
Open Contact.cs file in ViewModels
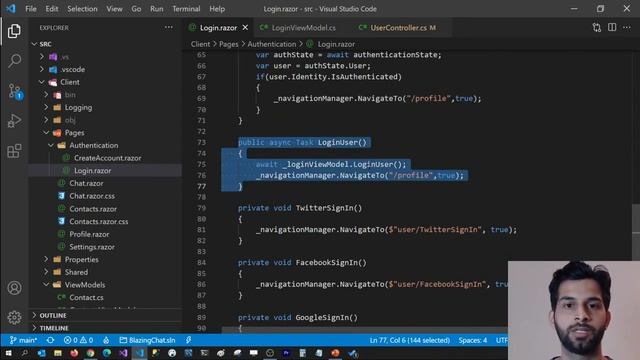click(x=105, y=298)
